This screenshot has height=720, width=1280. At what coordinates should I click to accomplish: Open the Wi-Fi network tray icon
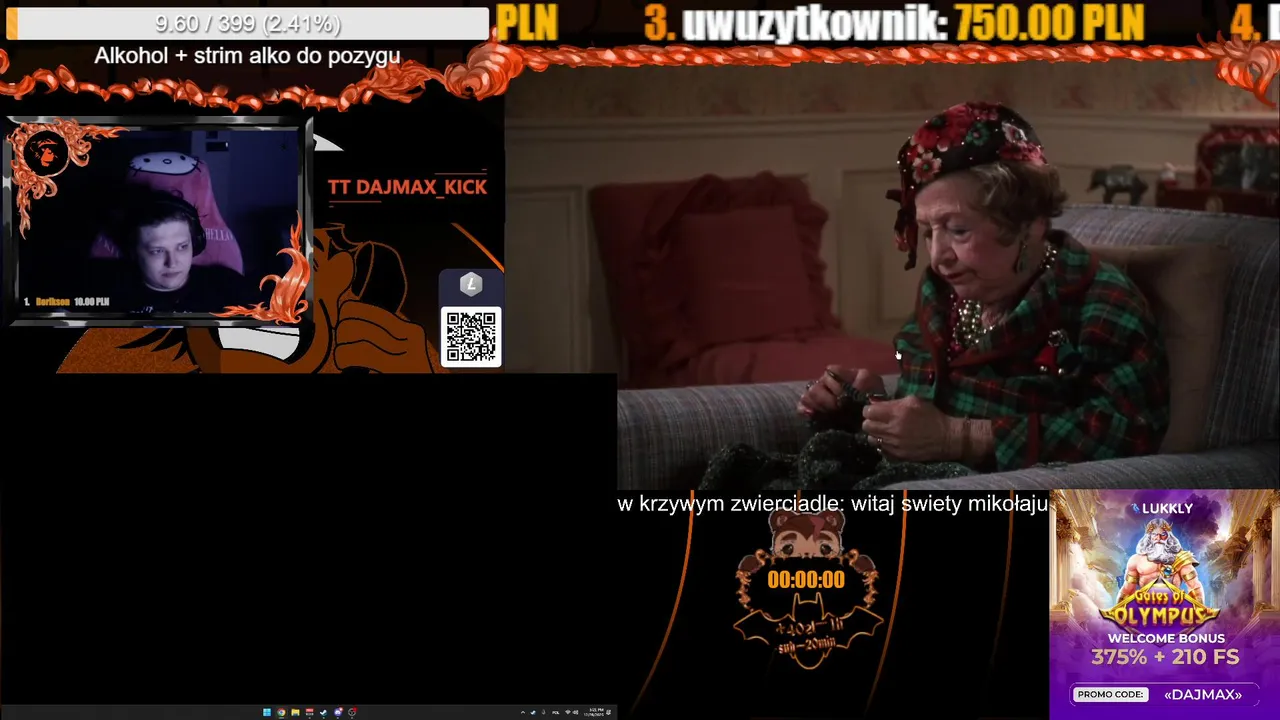tap(568, 712)
